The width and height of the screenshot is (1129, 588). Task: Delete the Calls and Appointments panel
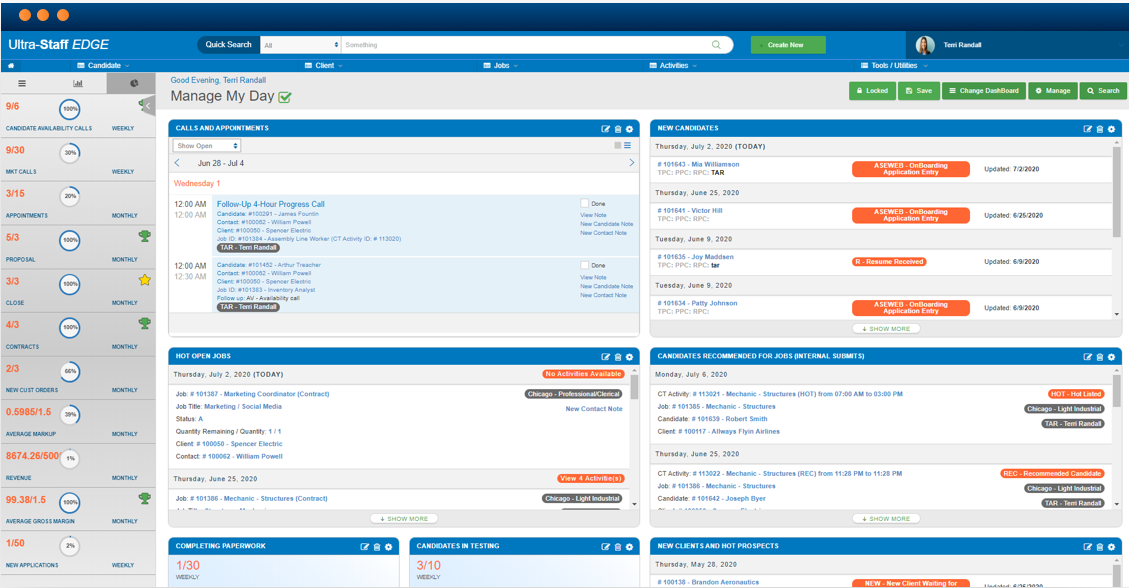(x=618, y=129)
